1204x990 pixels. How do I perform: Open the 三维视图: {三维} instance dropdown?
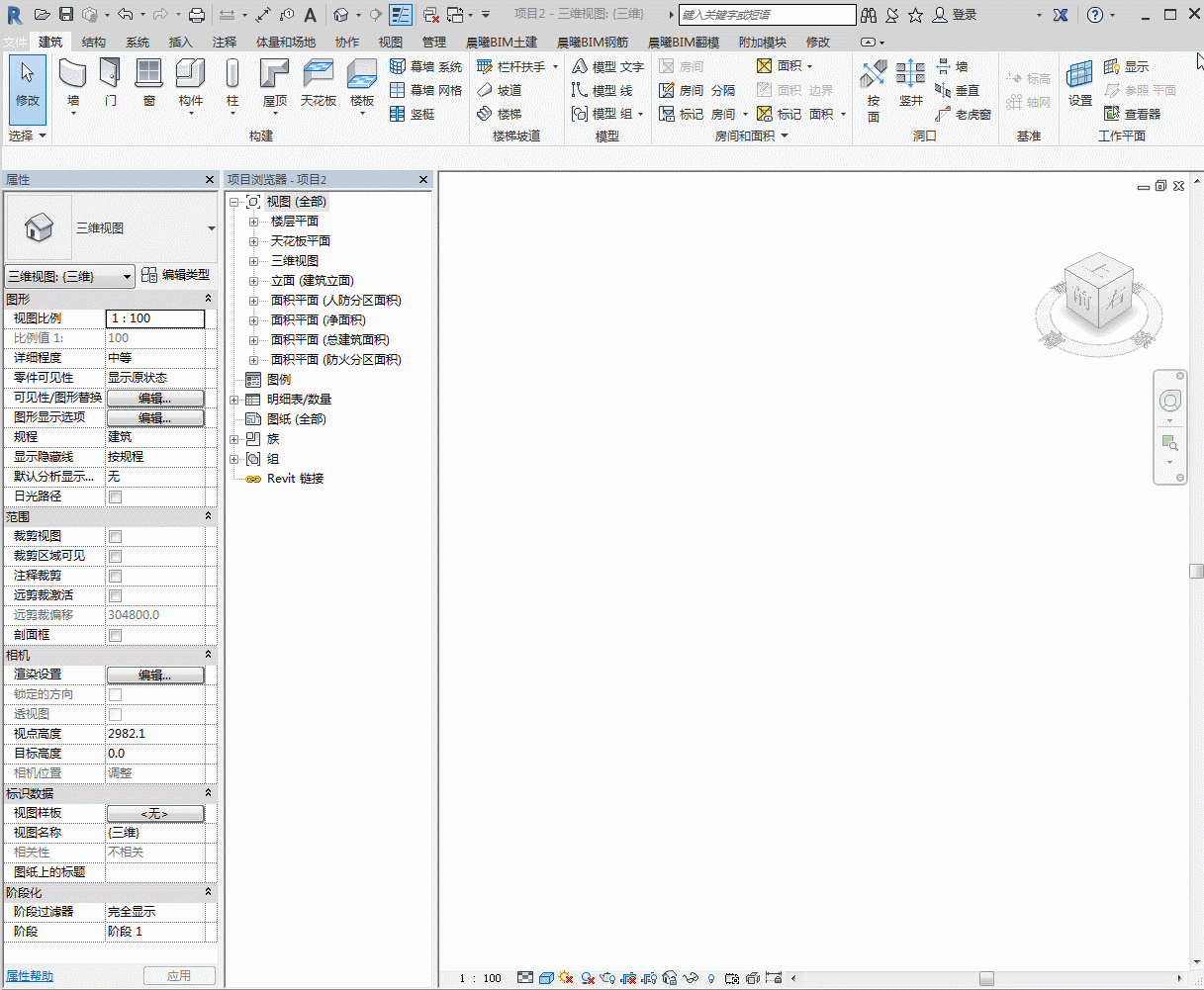(x=69, y=277)
